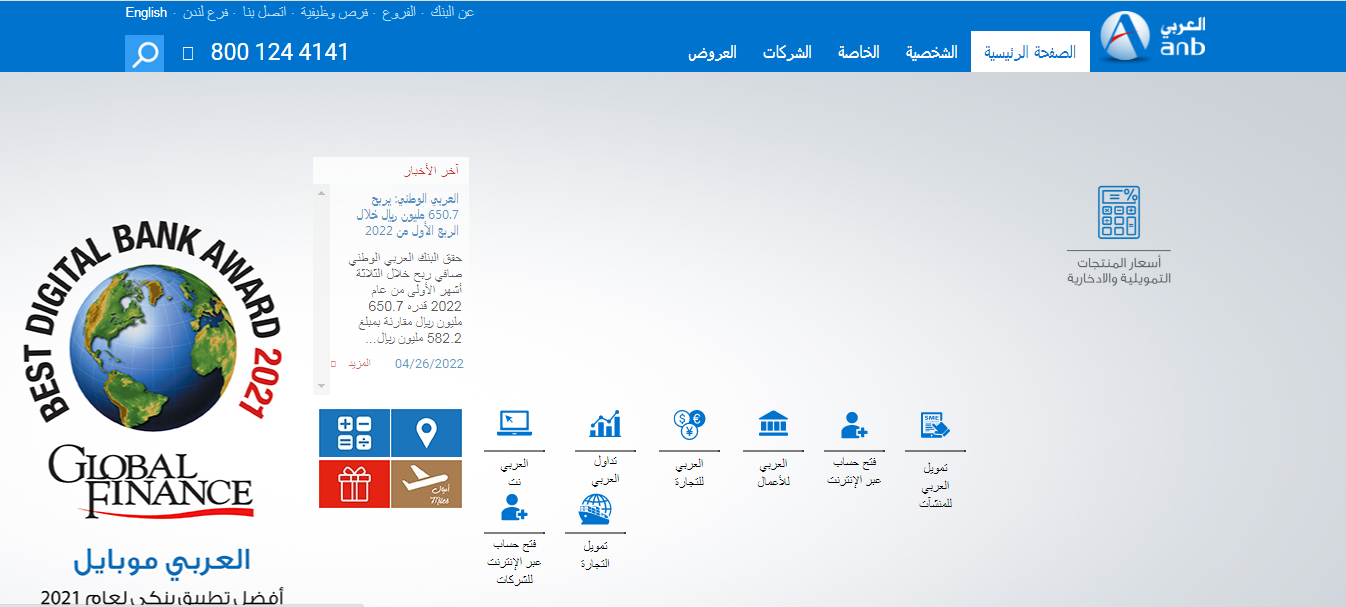The width and height of the screenshot is (1346, 607).
Task: Click the SME financing icon (تمويل العربي للمنشآت)
Action: tap(934, 425)
